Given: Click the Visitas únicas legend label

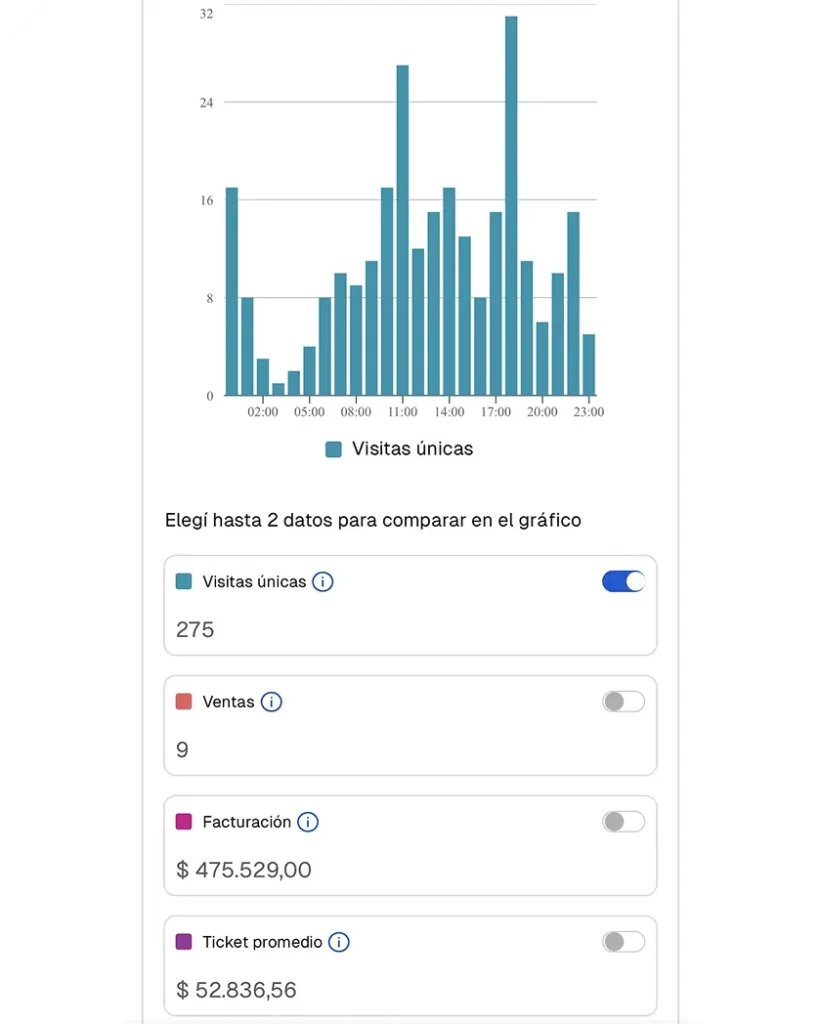Looking at the screenshot, I should click(412, 449).
